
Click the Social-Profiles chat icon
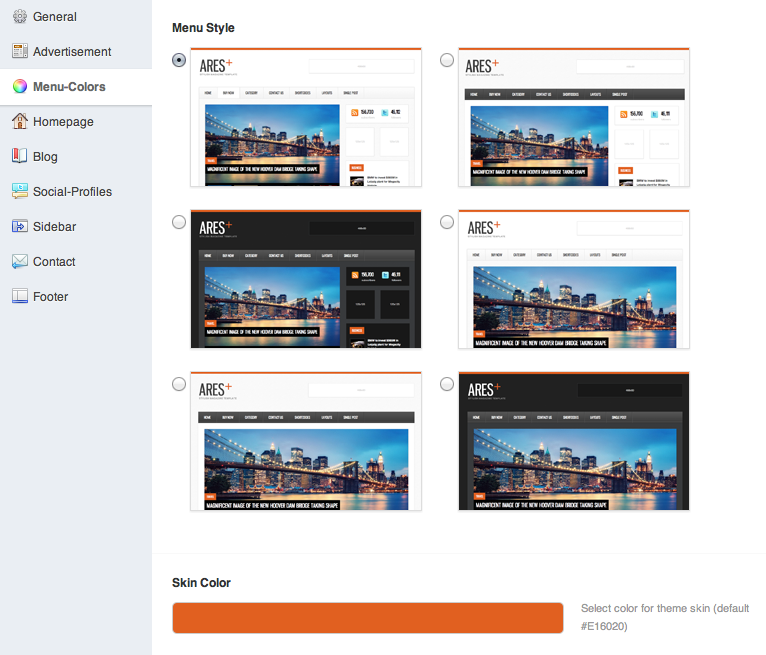(20, 191)
